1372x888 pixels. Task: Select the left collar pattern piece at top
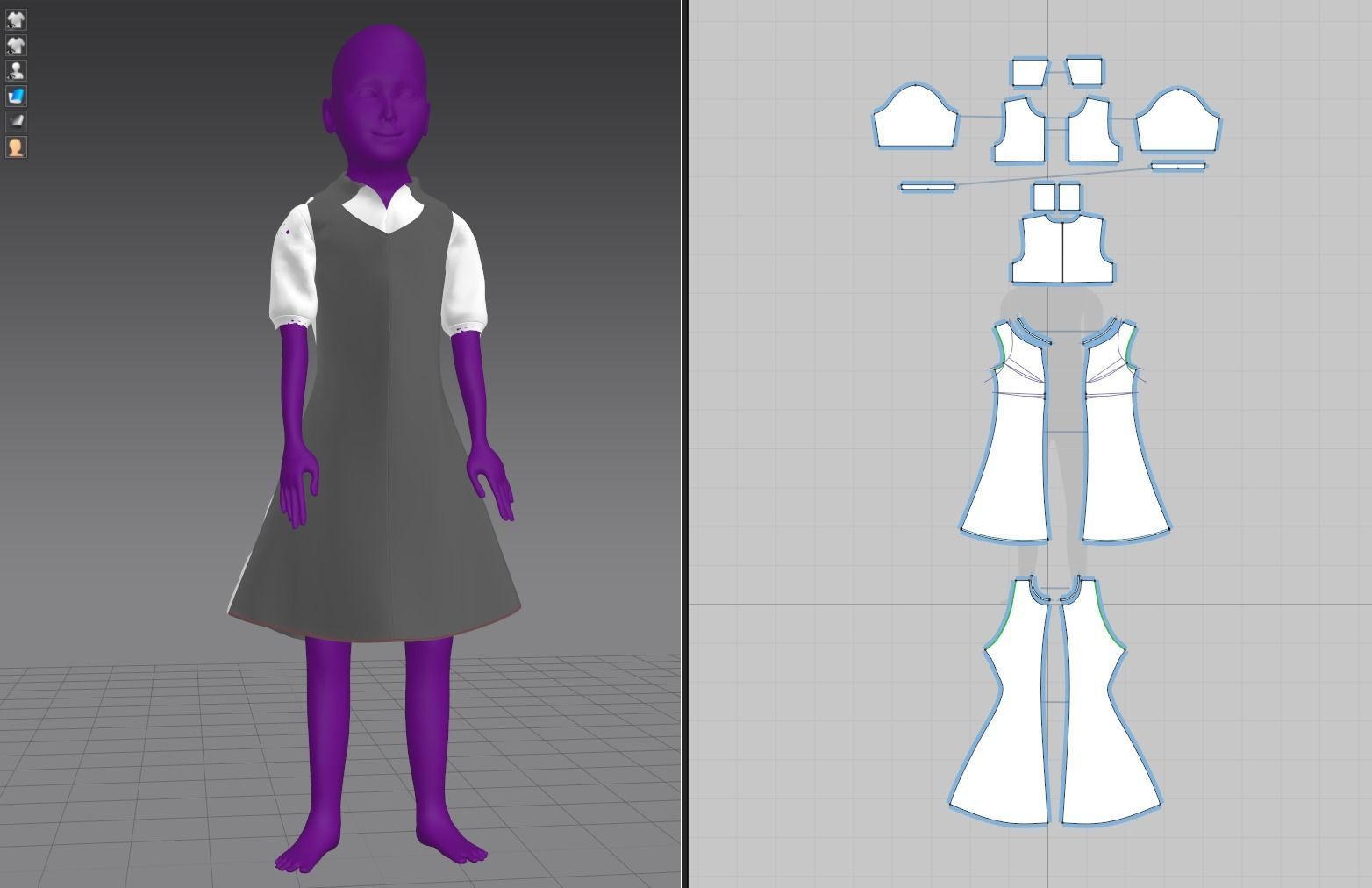coord(1030,72)
